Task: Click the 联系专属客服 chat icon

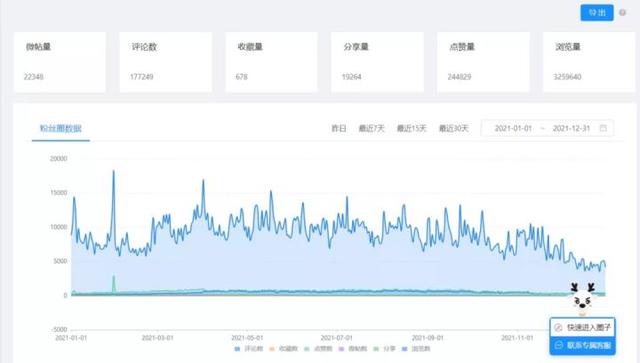Action: pyautogui.click(x=558, y=345)
